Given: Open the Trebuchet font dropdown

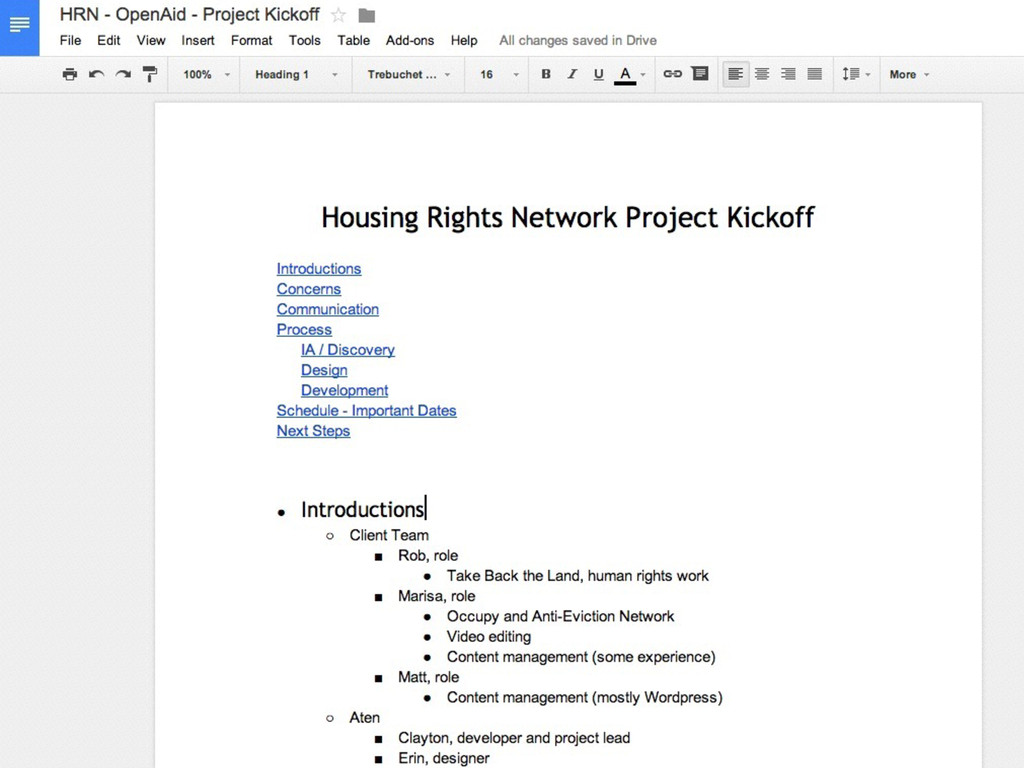Looking at the screenshot, I should point(408,74).
